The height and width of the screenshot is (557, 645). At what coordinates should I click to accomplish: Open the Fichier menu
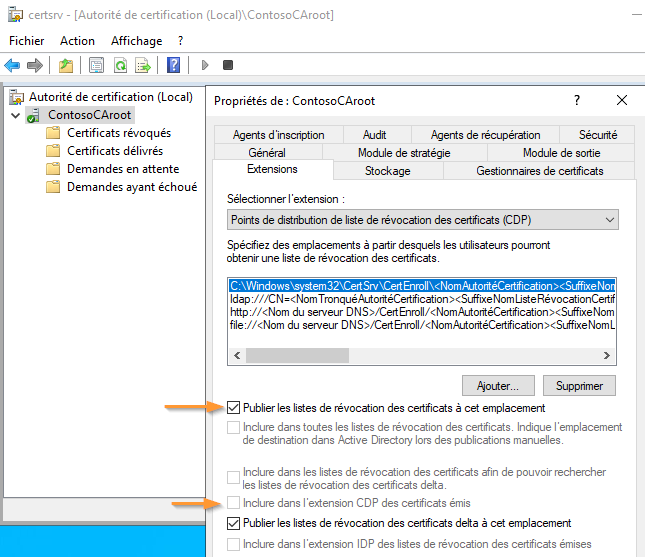[26, 41]
